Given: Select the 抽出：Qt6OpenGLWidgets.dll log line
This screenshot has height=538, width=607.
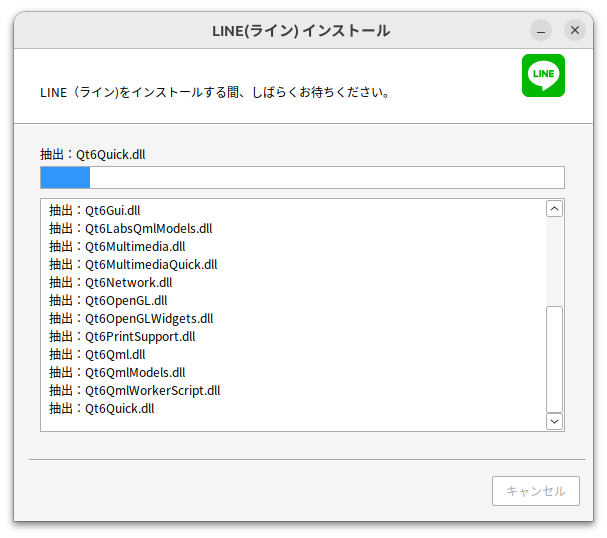Looking at the screenshot, I should [131, 319].
